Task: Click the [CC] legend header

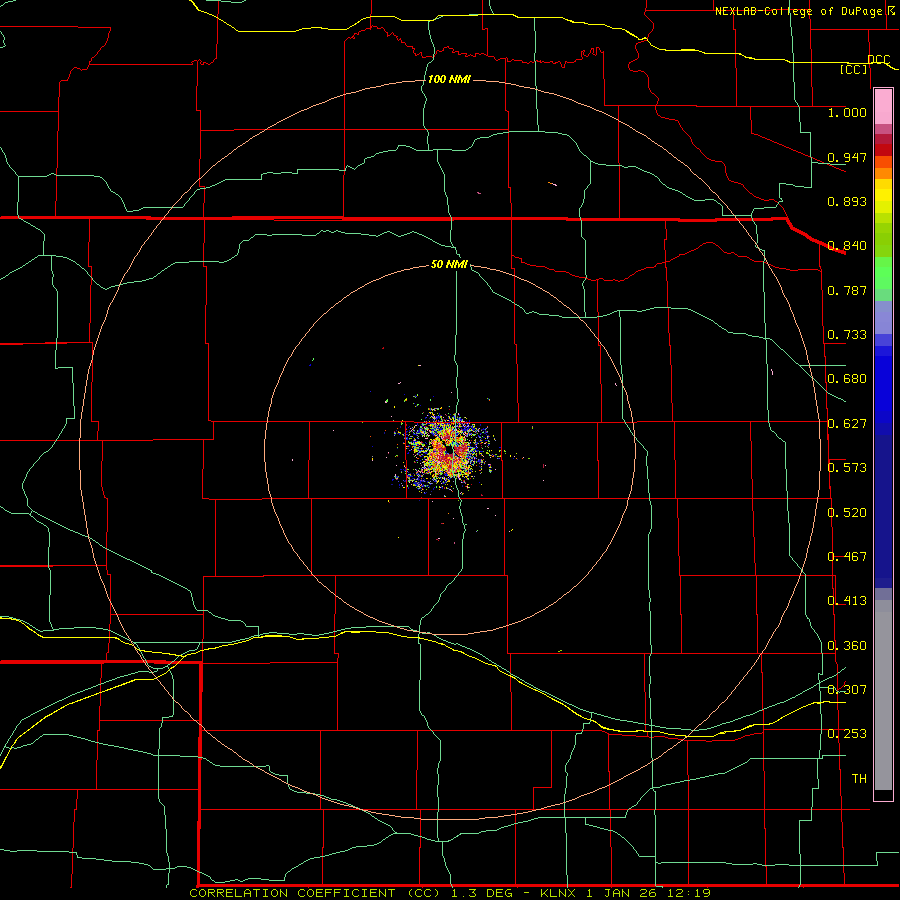Action: pos(854,69)
